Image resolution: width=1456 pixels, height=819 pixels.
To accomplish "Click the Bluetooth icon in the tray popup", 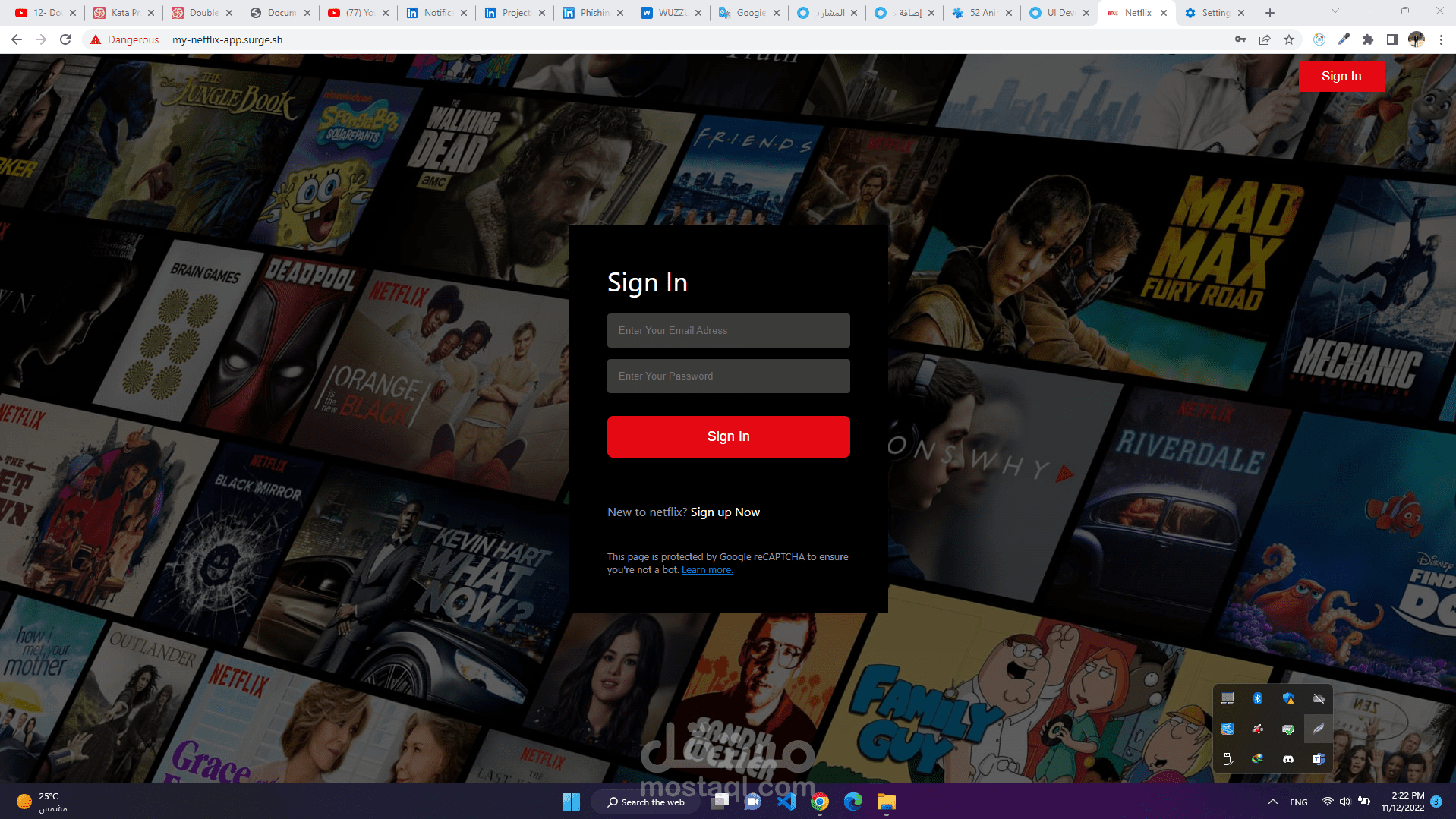I will [x=1258, y=698].
